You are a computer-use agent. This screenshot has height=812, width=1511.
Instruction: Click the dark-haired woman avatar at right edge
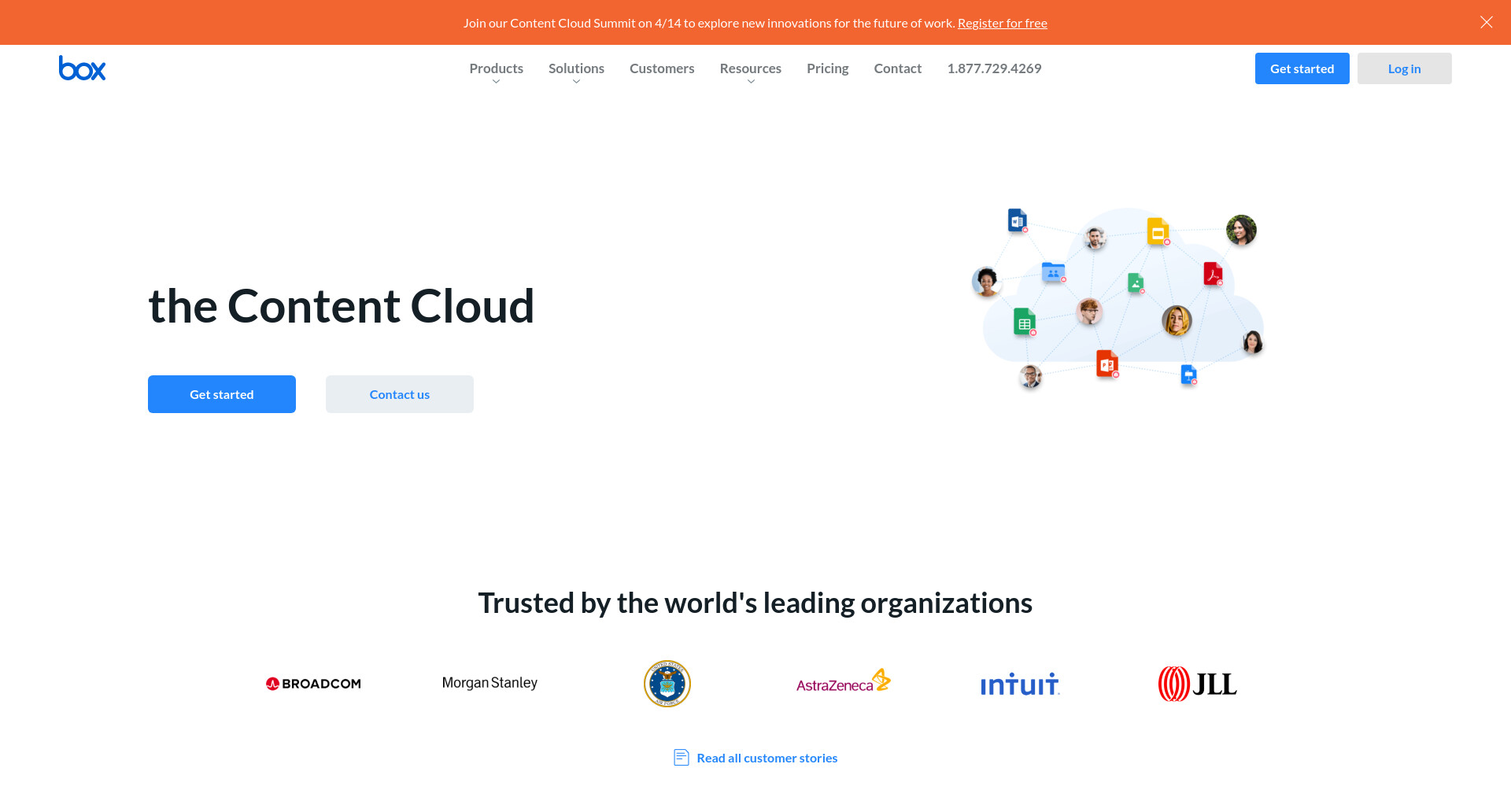1253,341
